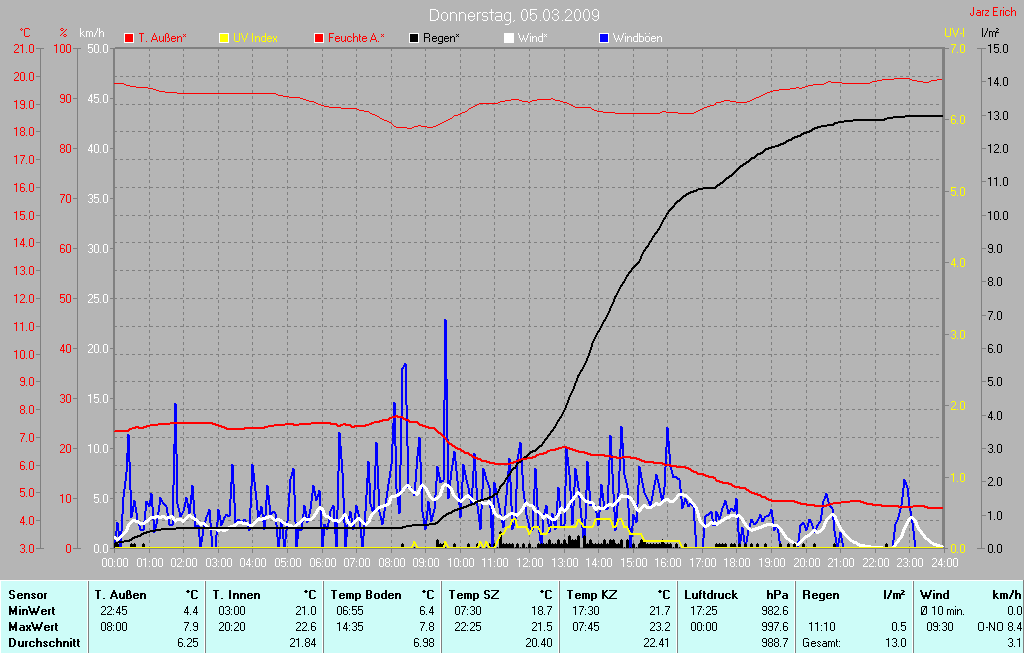1024x653 pixels.
Task: Click the T. Außen column header
Action: pos(120,595)
